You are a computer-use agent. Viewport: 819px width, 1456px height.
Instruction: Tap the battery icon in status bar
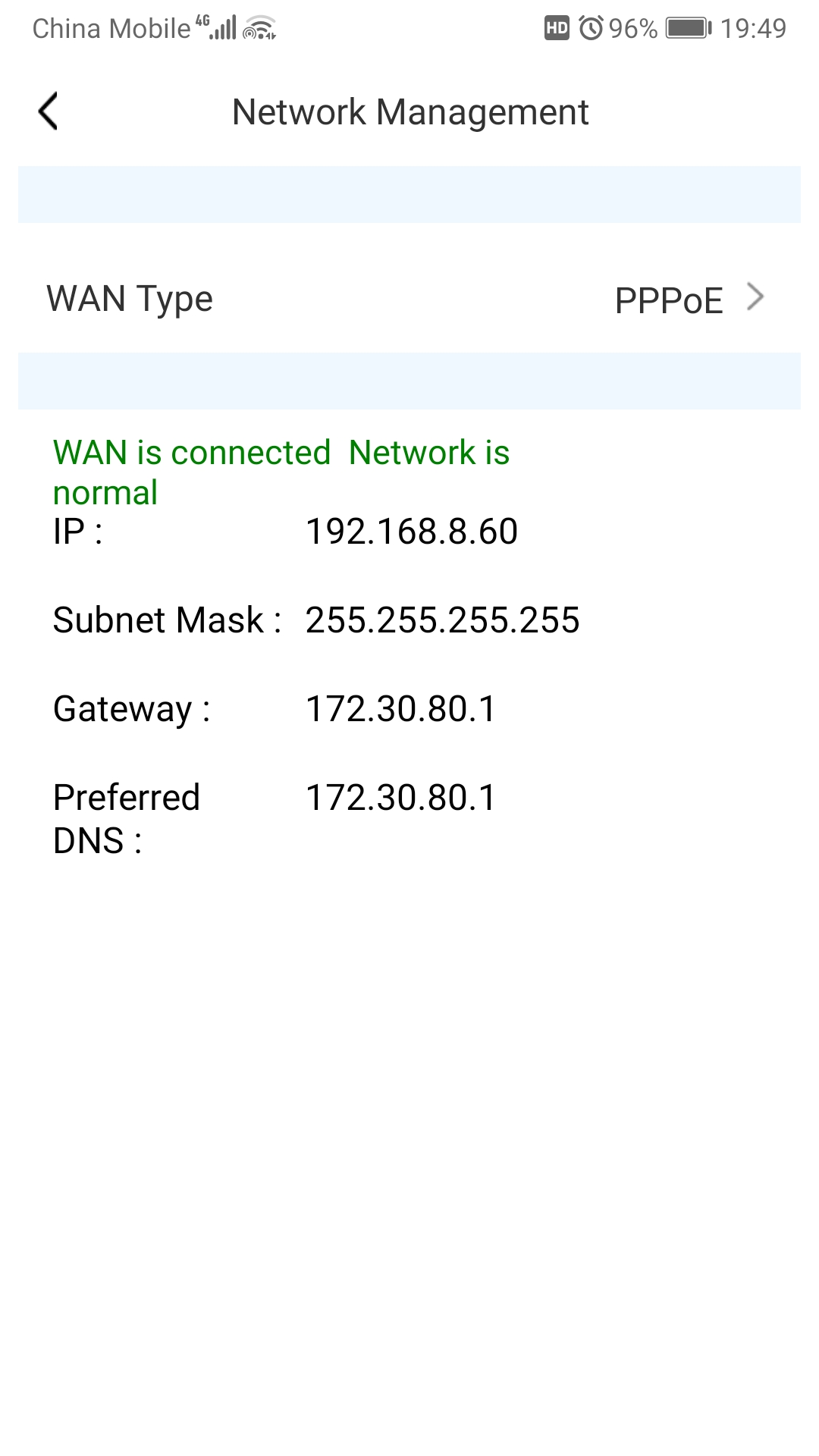(688, 29)
